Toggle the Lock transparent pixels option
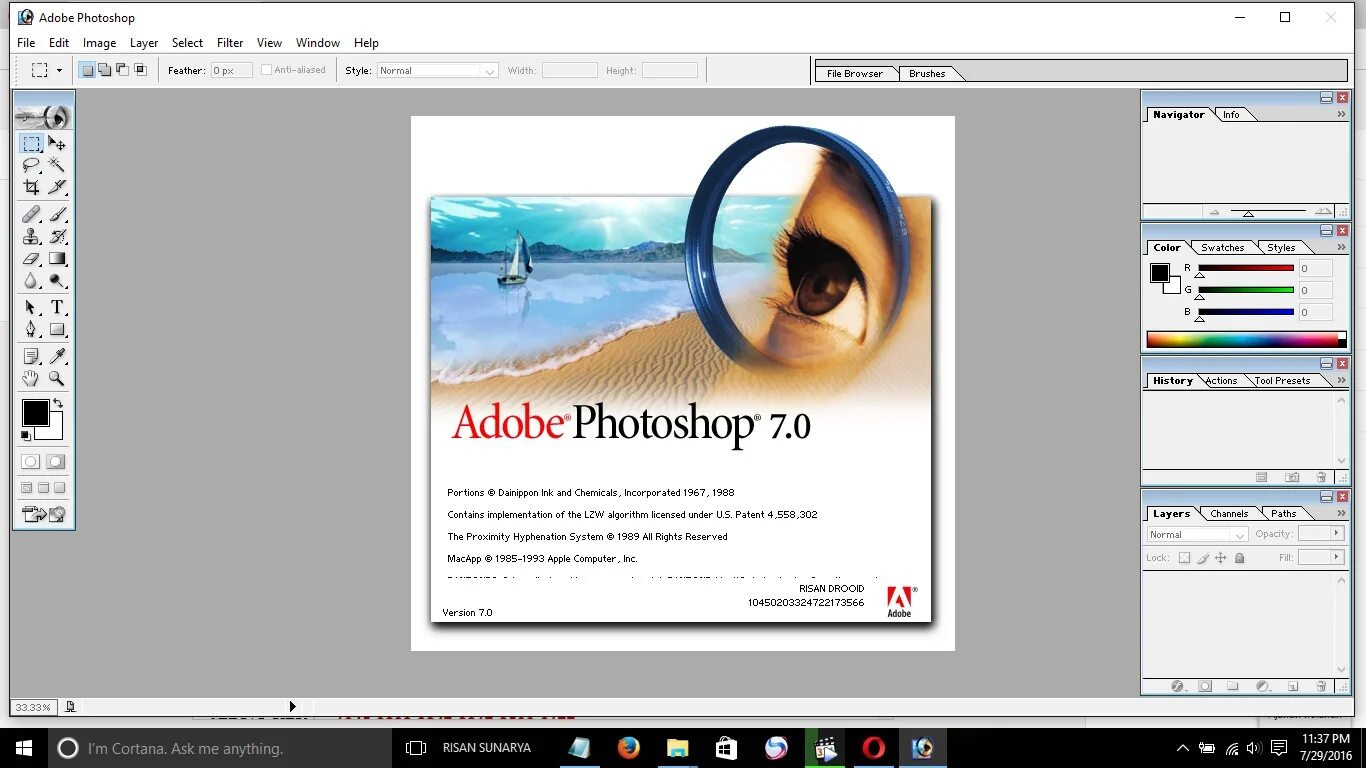 pos(1185,558)
